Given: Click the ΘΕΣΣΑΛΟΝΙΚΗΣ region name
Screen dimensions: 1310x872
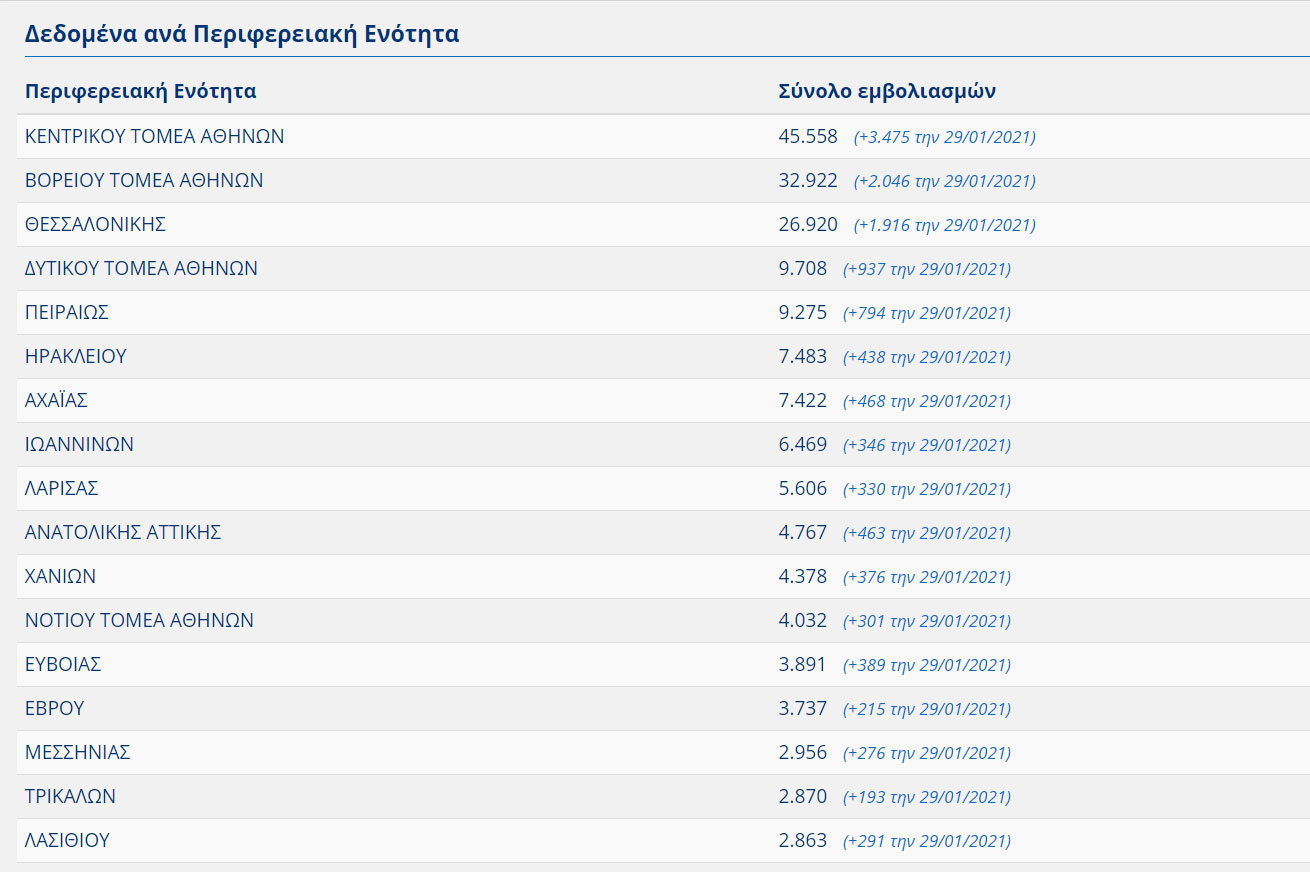Looking at the screenshot, I should (95, 225).
